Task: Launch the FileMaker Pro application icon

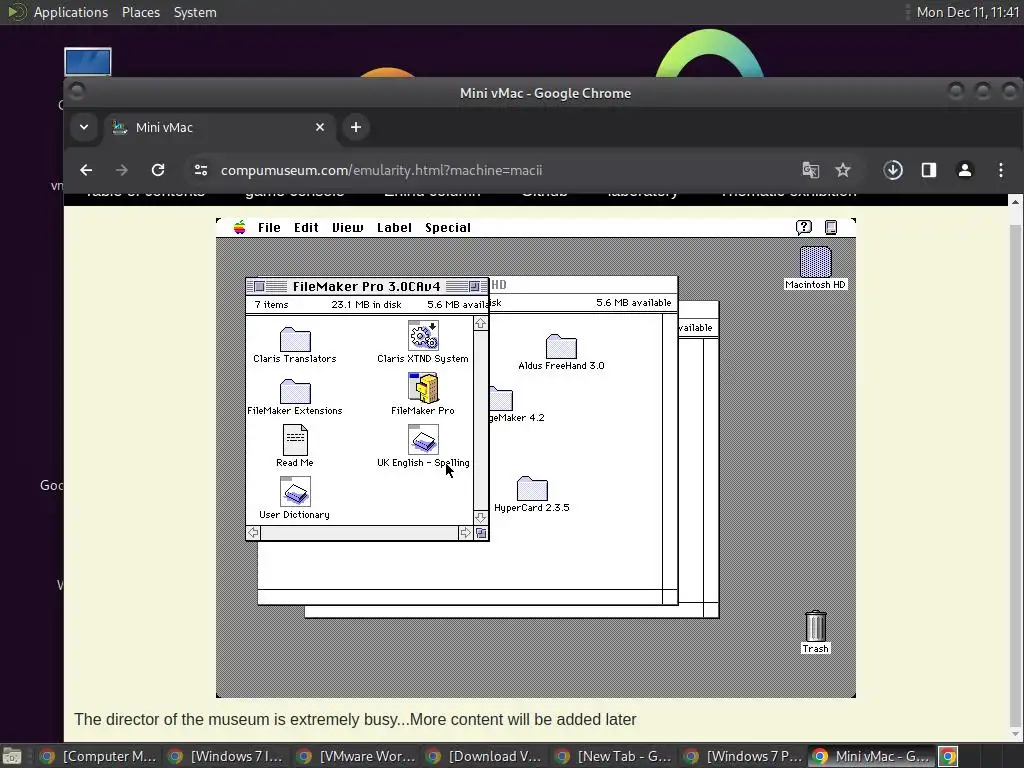Action: [x=423, y=388]
